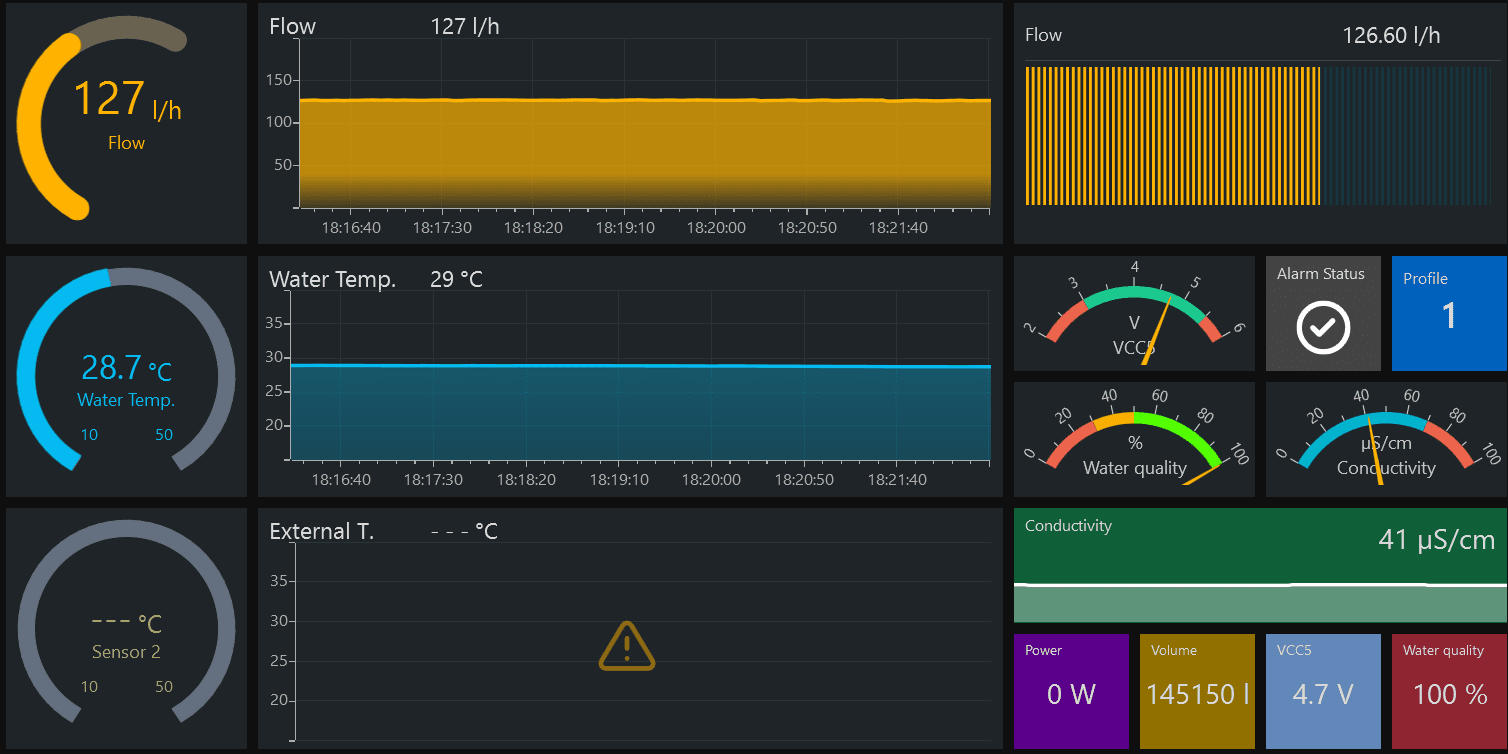The width and height of the screenshot is (1508, 754).
Task: Click the --- °C value in Sensor 2 gauge
Action: 126,623
